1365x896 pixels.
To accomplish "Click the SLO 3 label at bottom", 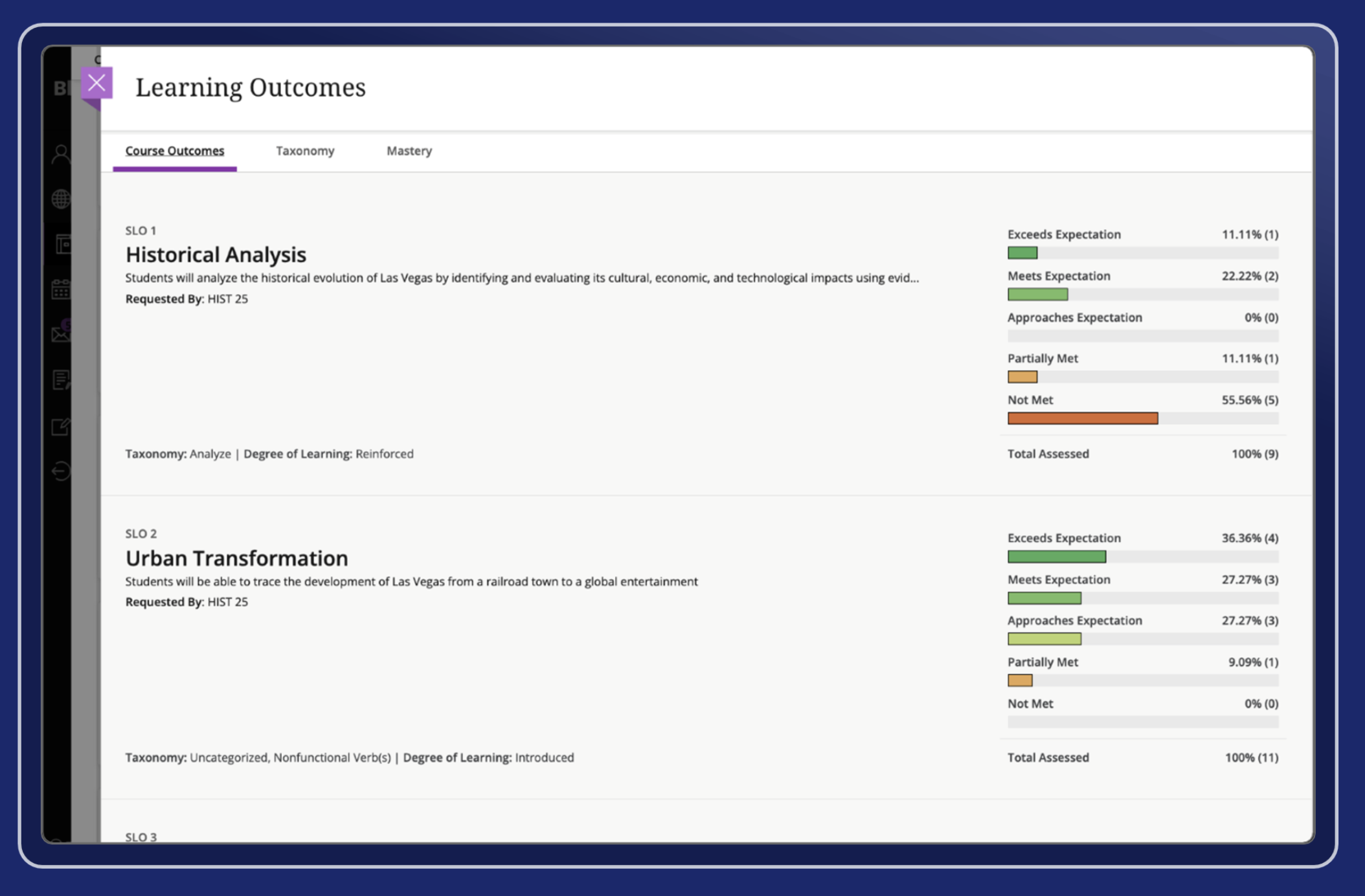I will 141,836.
